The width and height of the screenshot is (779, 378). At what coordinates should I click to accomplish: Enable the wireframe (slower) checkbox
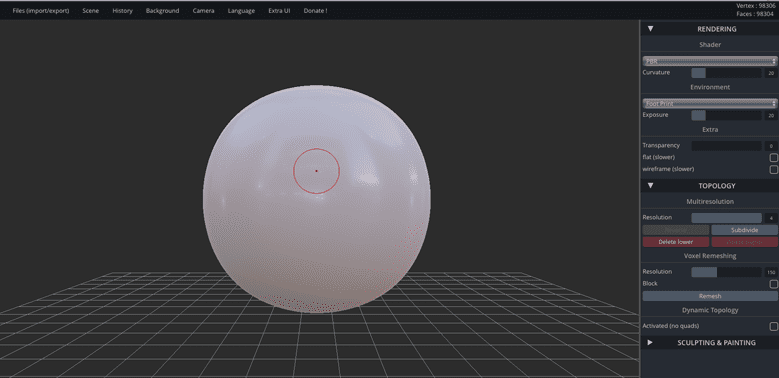coord(774,169)
